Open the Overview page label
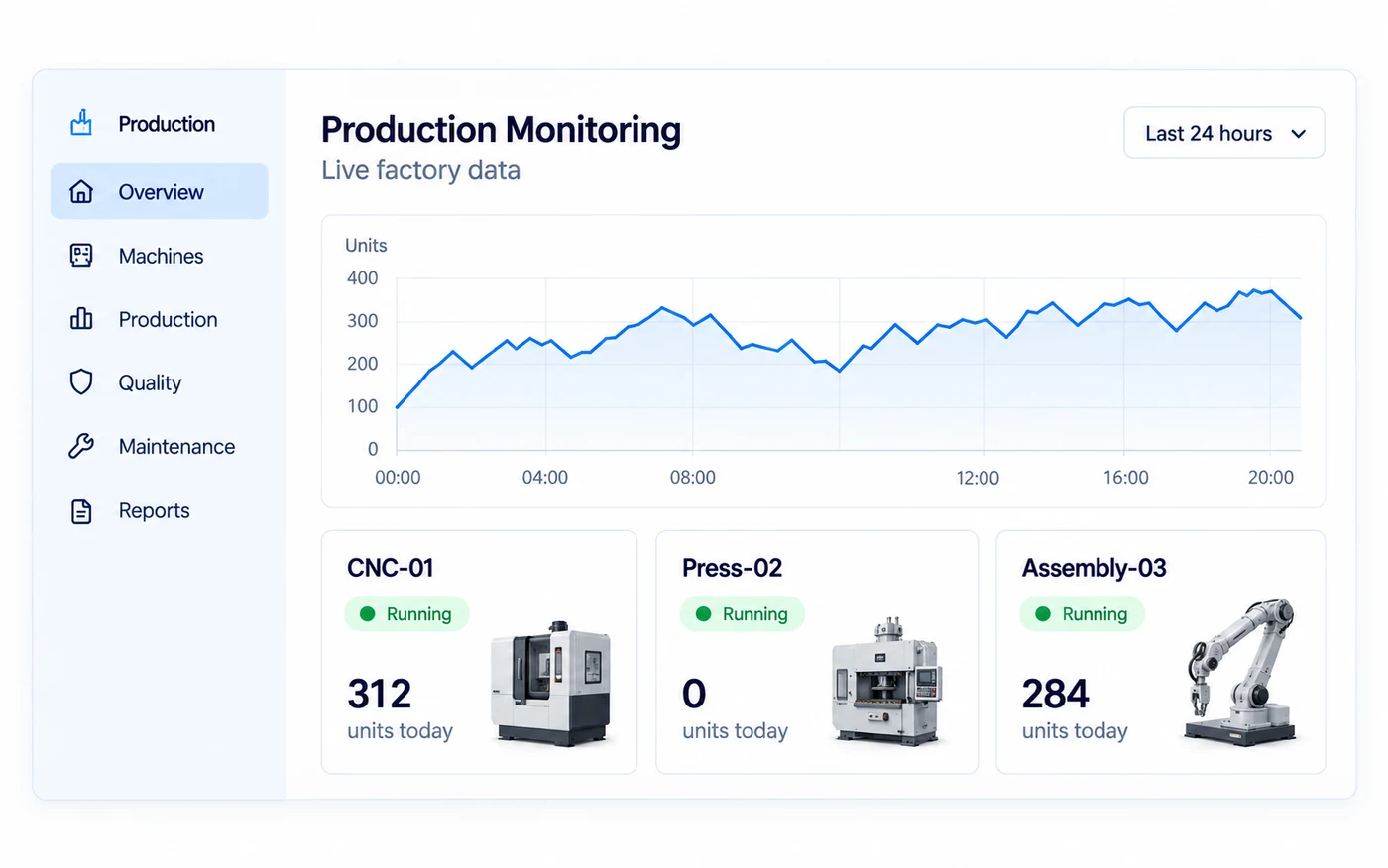Screen dimensions: 1388x868 point(161,192)
